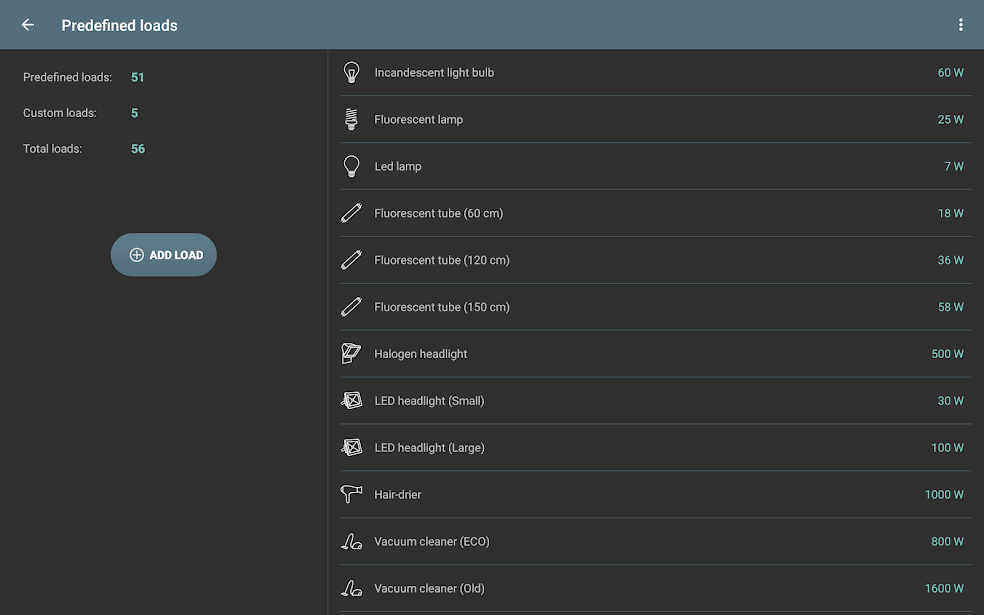
Task: Tap the back arrow icon
Action: [28, 25]
